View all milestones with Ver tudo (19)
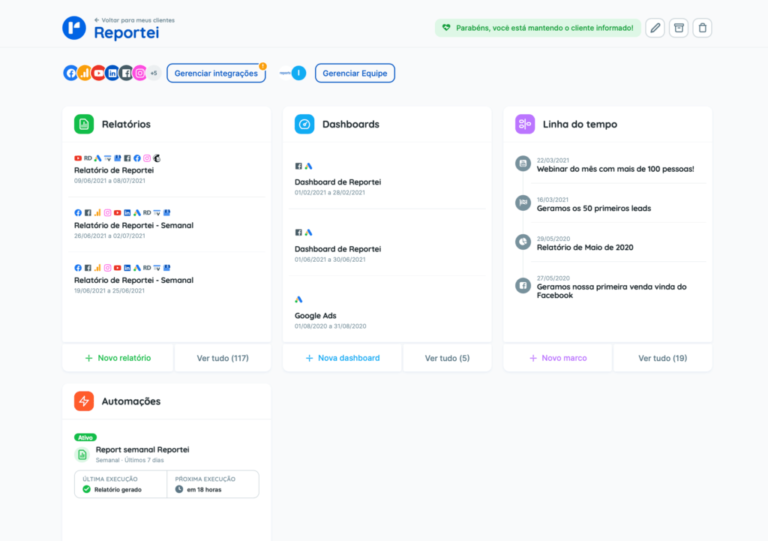 pyautogui.click(x=663, y=358)
